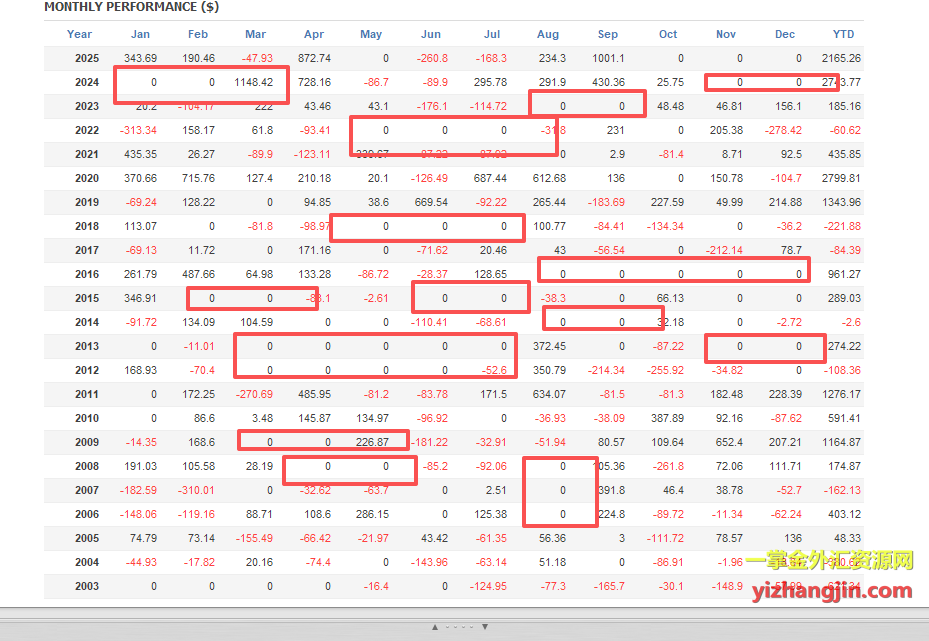Screen dimensions: 929x641
Task: Click the YTD column header
Action: point(843,34)
